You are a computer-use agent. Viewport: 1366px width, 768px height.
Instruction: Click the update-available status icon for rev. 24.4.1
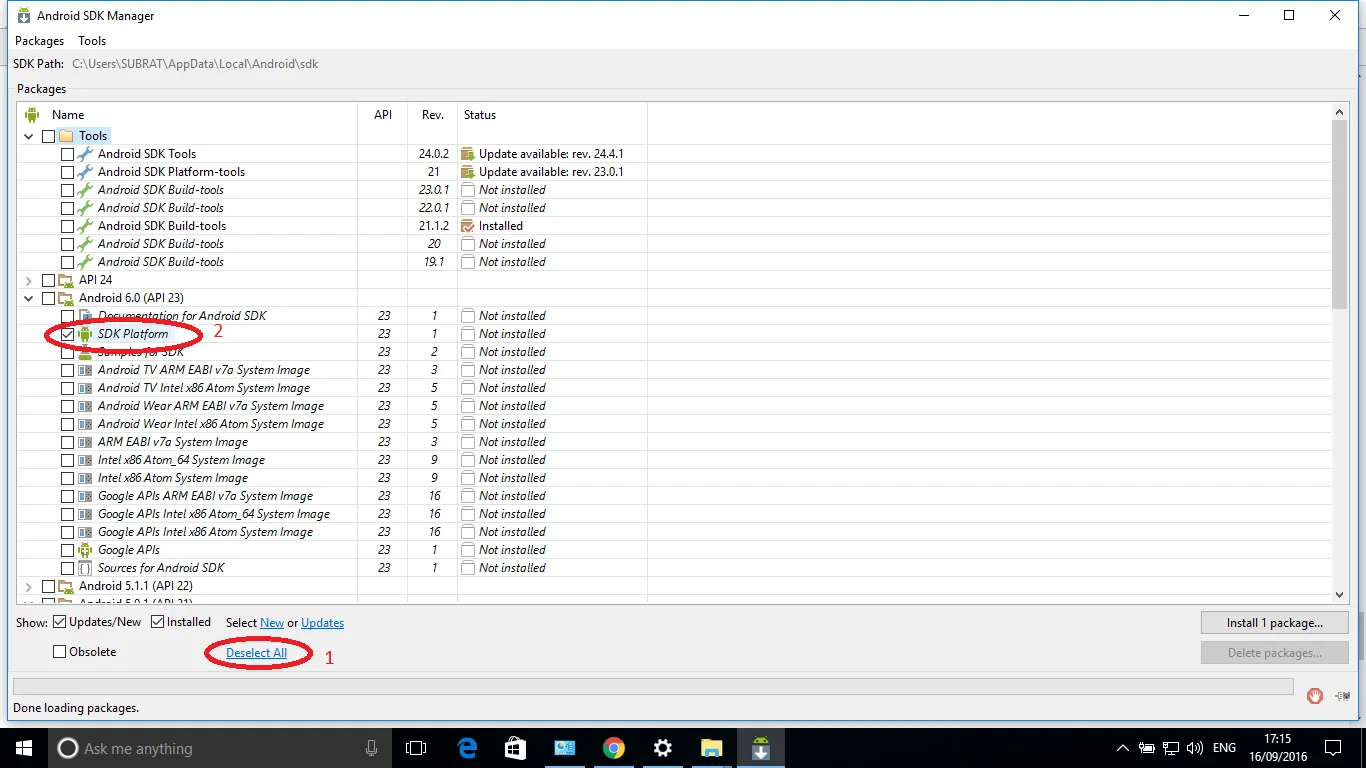click(467, 154)
